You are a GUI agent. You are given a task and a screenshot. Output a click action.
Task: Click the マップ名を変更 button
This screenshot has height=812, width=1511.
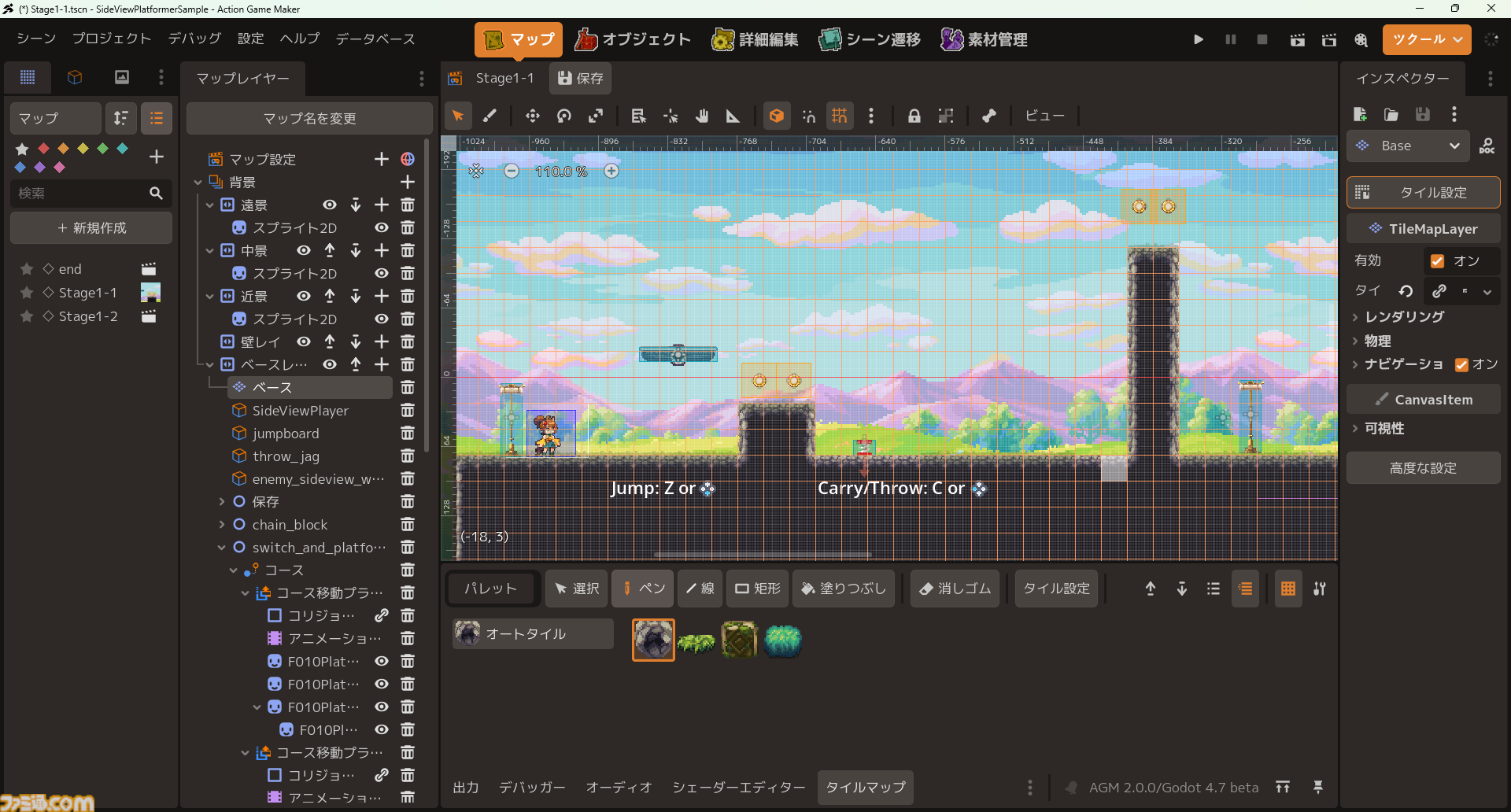click(x=309, y=118)
